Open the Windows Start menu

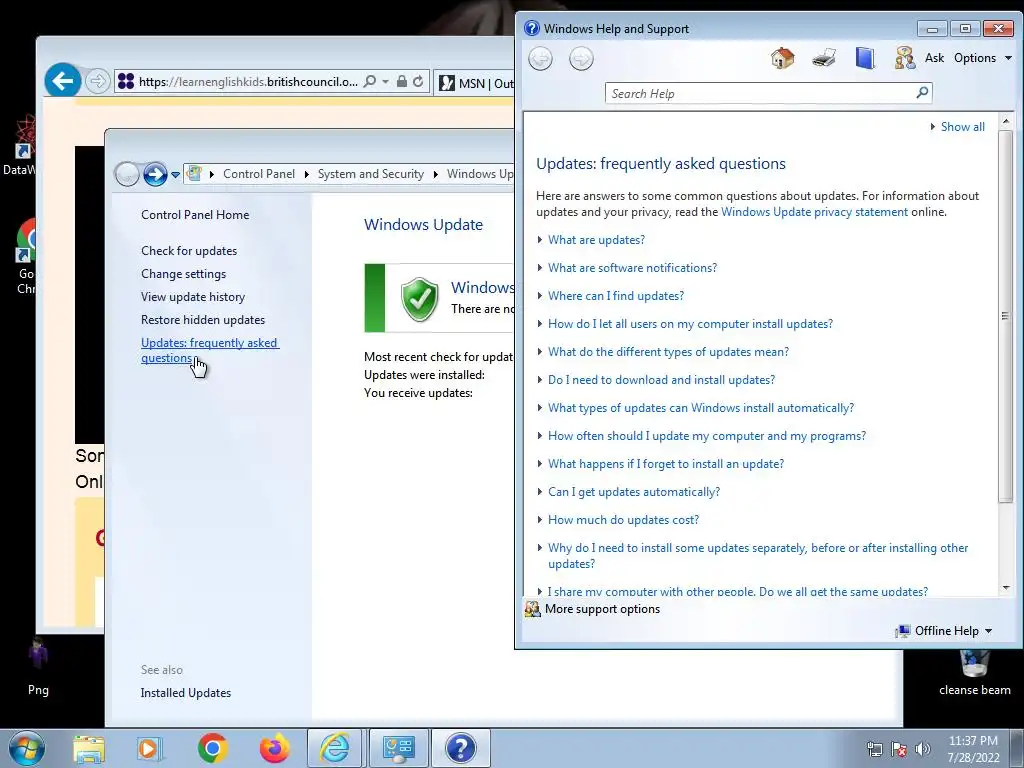pos(27,748)
